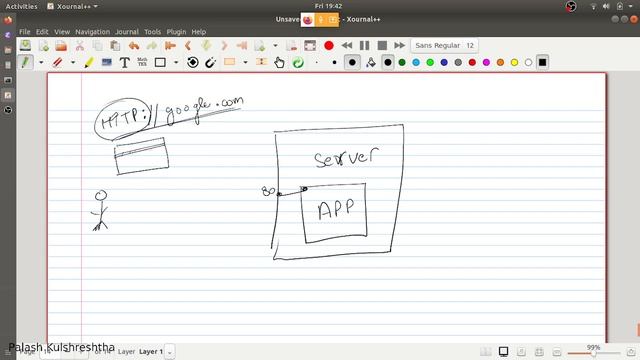Pick the red color swatch

[x=472, y=62]
